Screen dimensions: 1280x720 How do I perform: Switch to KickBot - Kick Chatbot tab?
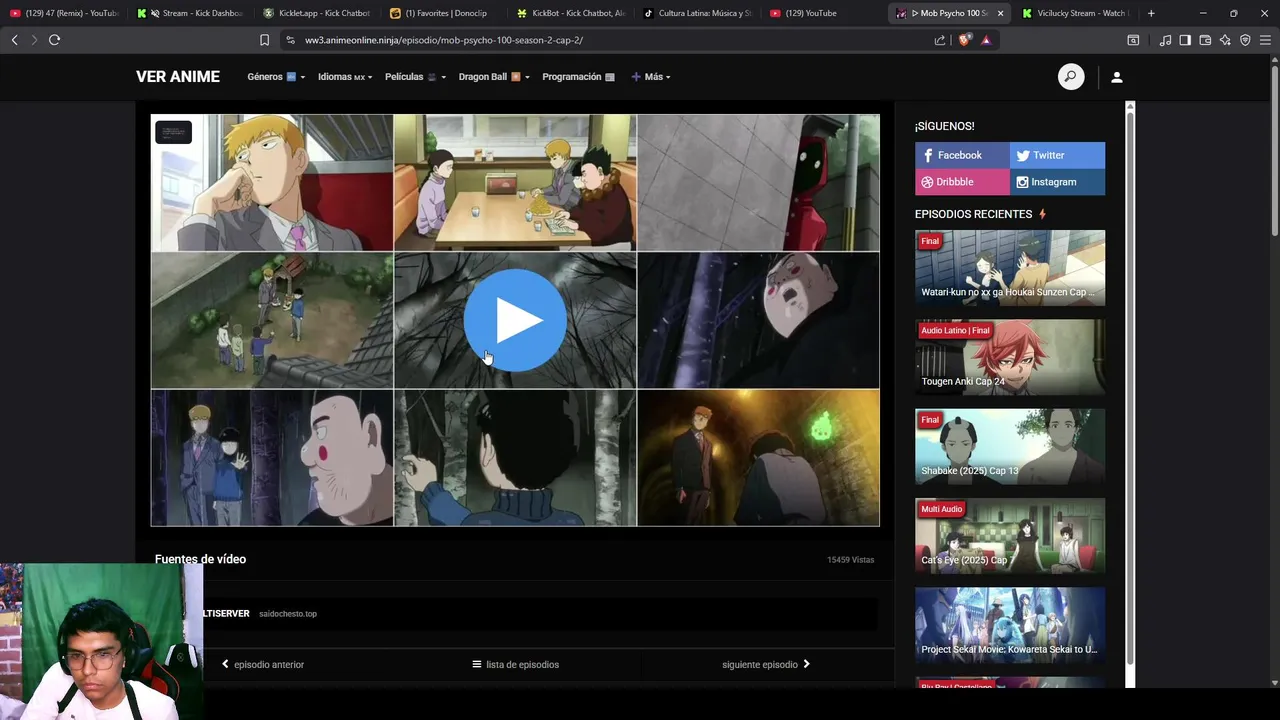click(x=571, y=13)
